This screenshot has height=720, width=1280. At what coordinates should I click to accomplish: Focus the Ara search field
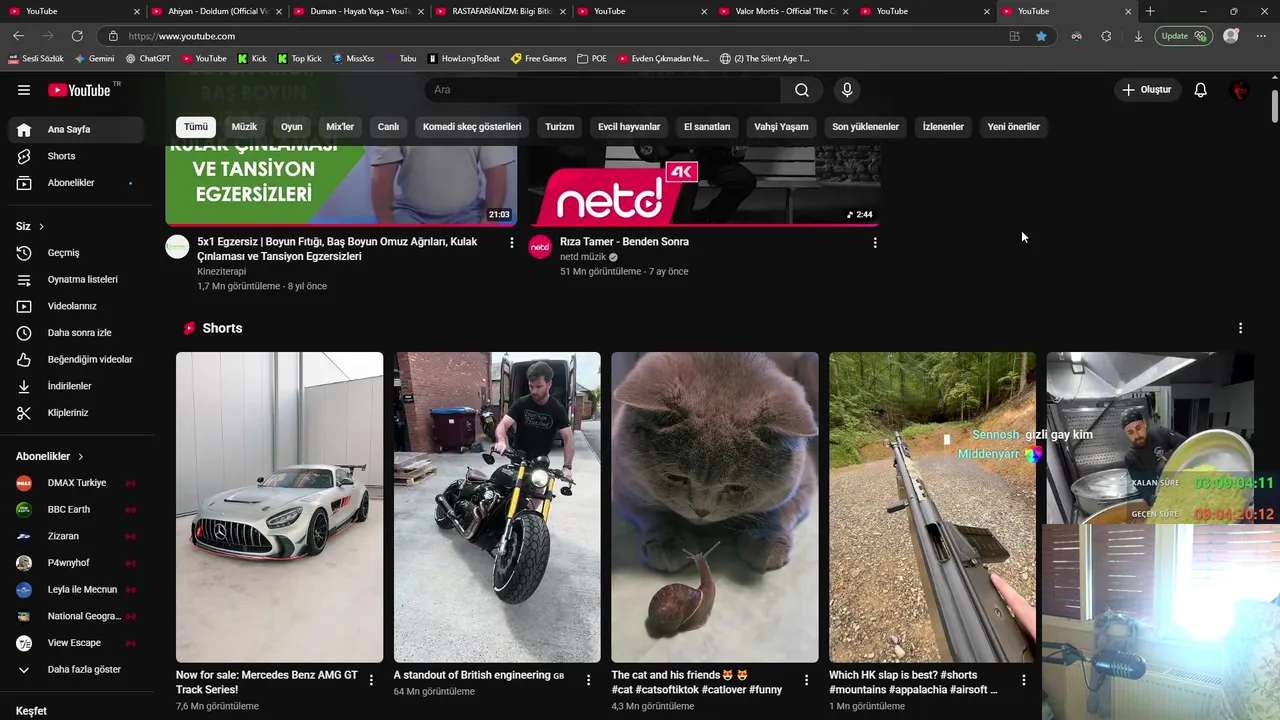603,90
